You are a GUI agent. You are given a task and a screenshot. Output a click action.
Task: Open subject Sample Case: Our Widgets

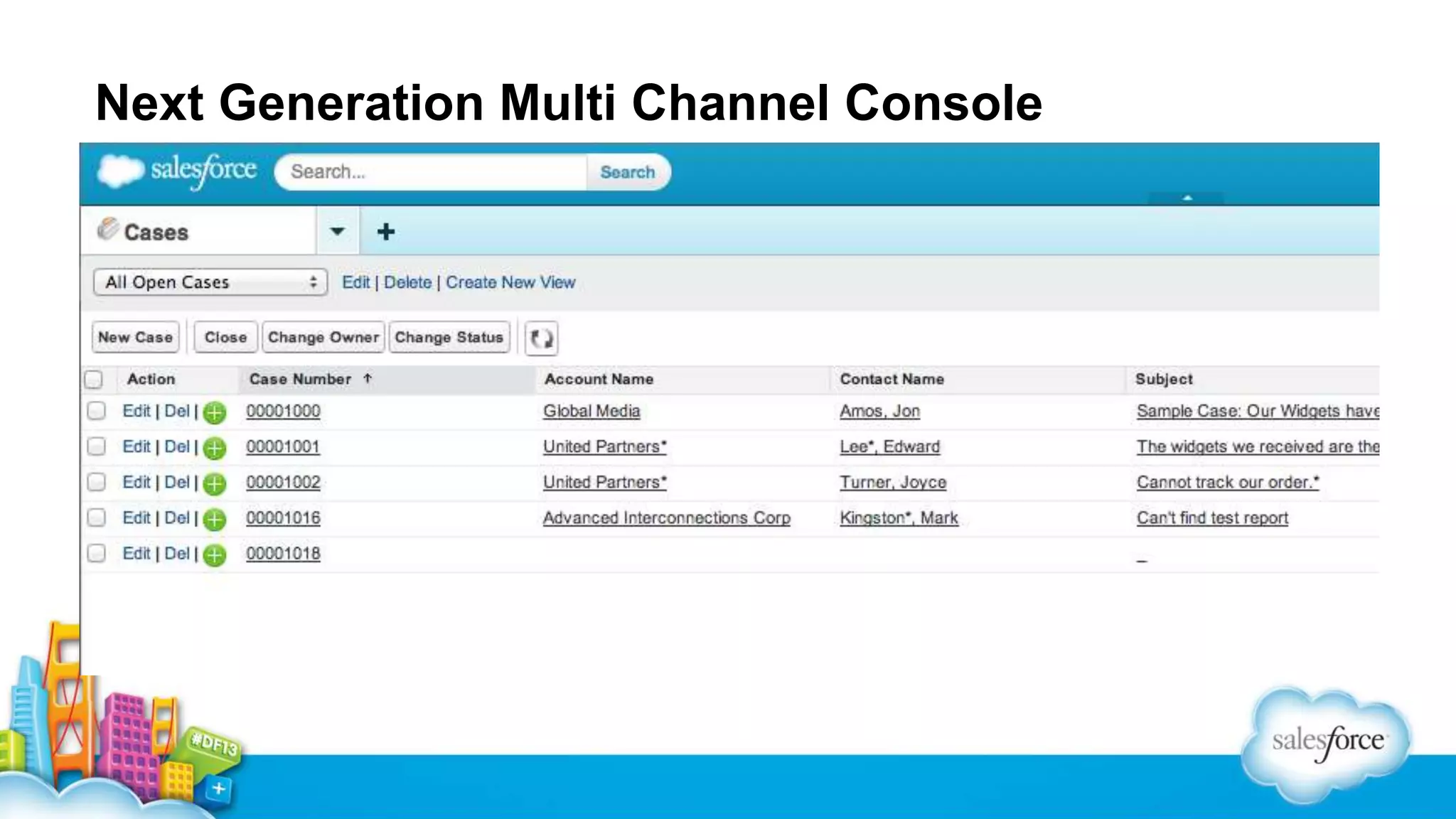(x=1258, y=411)
